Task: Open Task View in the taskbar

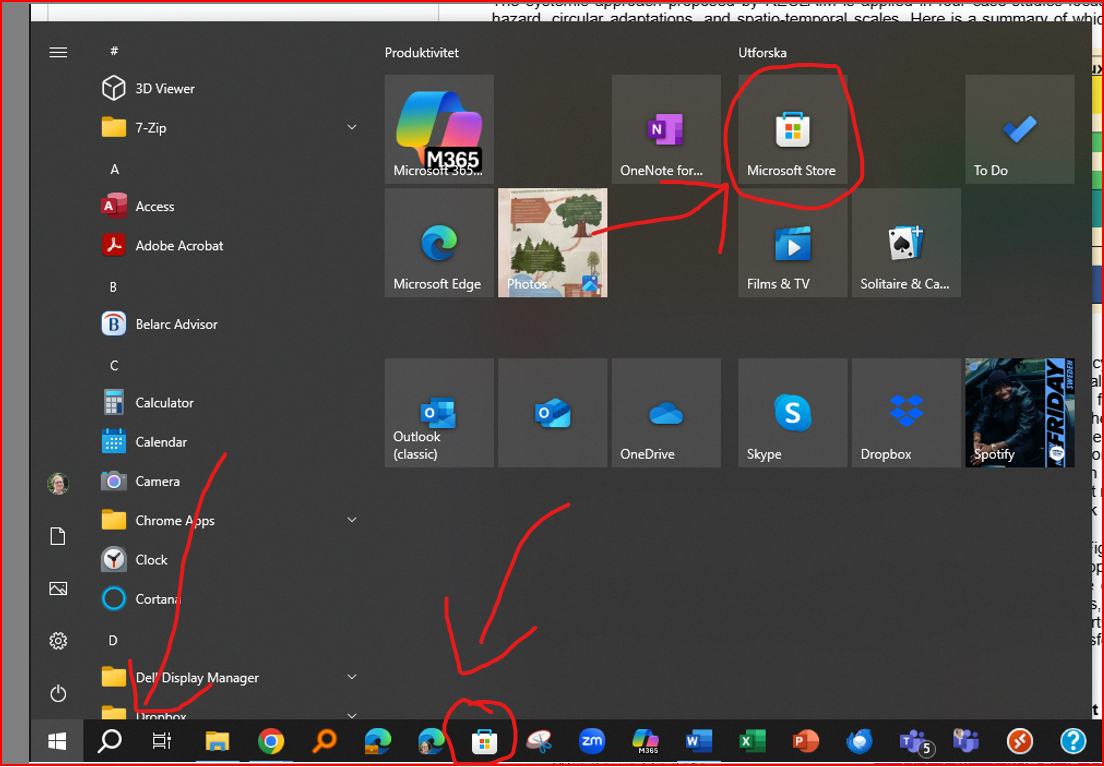Action: [163, 741]
